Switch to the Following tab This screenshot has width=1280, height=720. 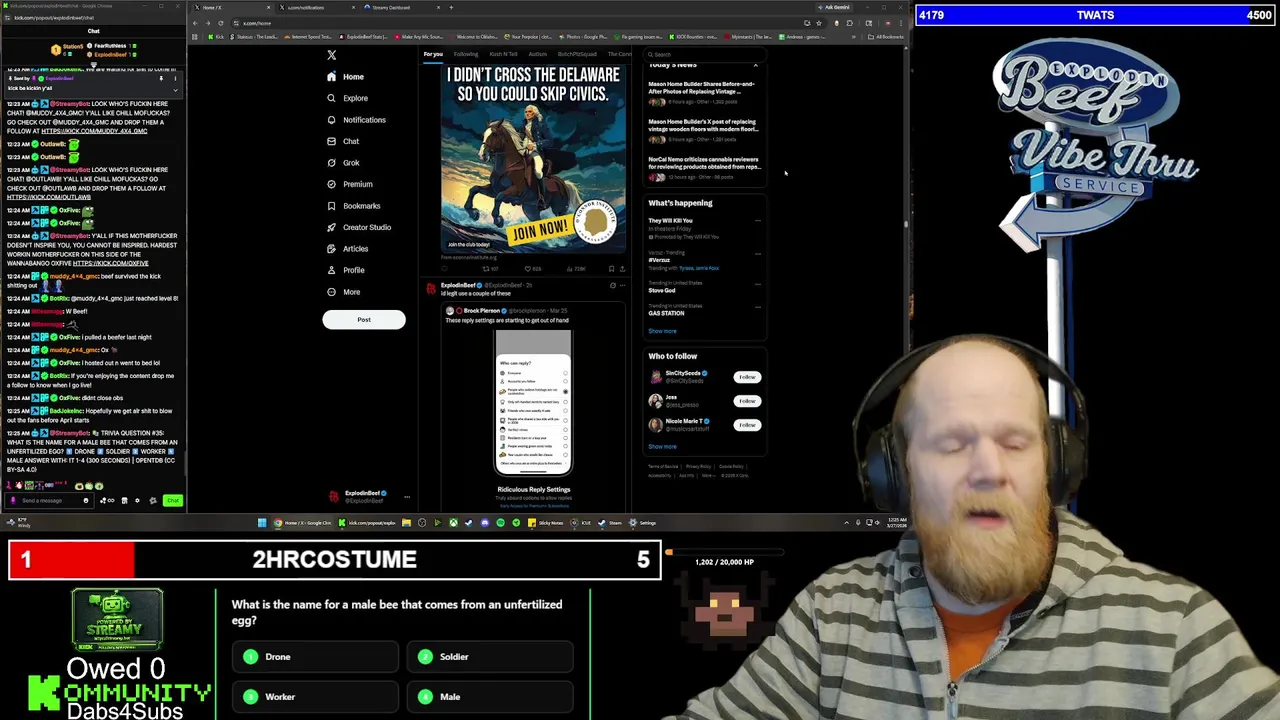pyautogui.click(x=466, y=54)
